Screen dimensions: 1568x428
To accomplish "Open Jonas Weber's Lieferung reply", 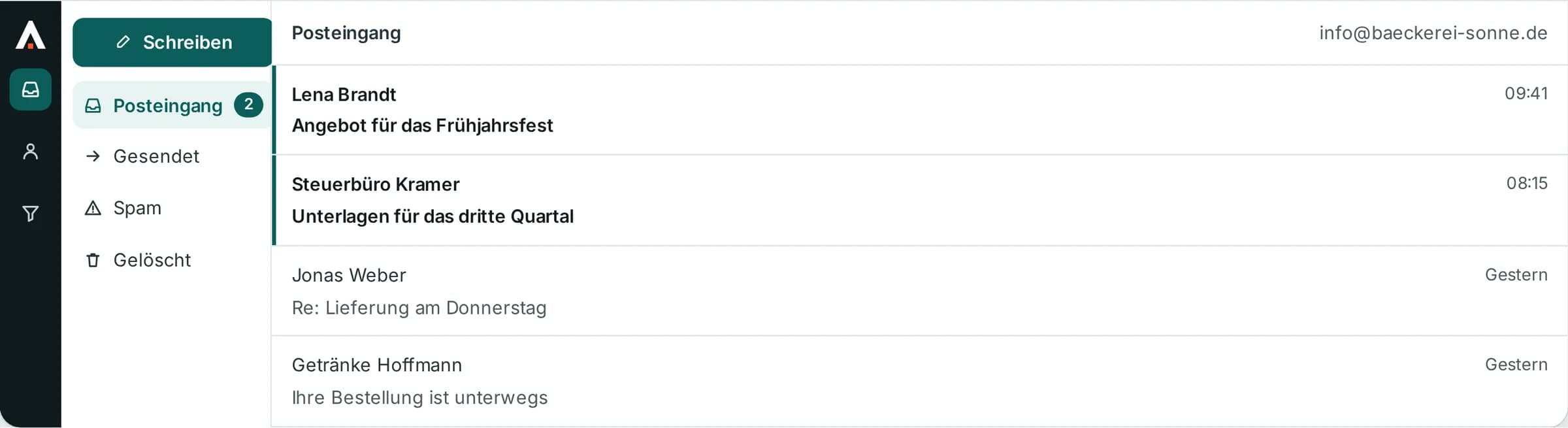I will point(920,291).
